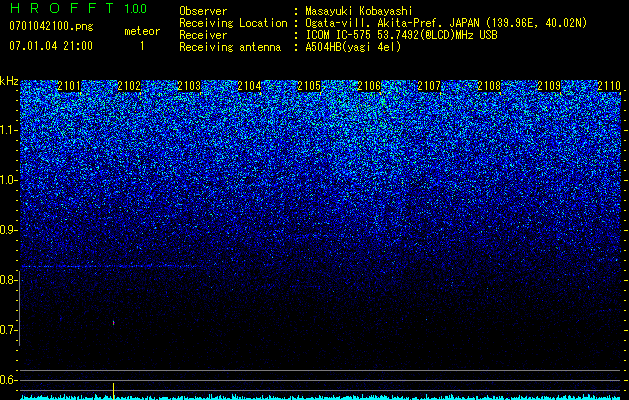Screen dimensions: 629x400
Task: Click the 2102 time marker
Action: point(129,86)
